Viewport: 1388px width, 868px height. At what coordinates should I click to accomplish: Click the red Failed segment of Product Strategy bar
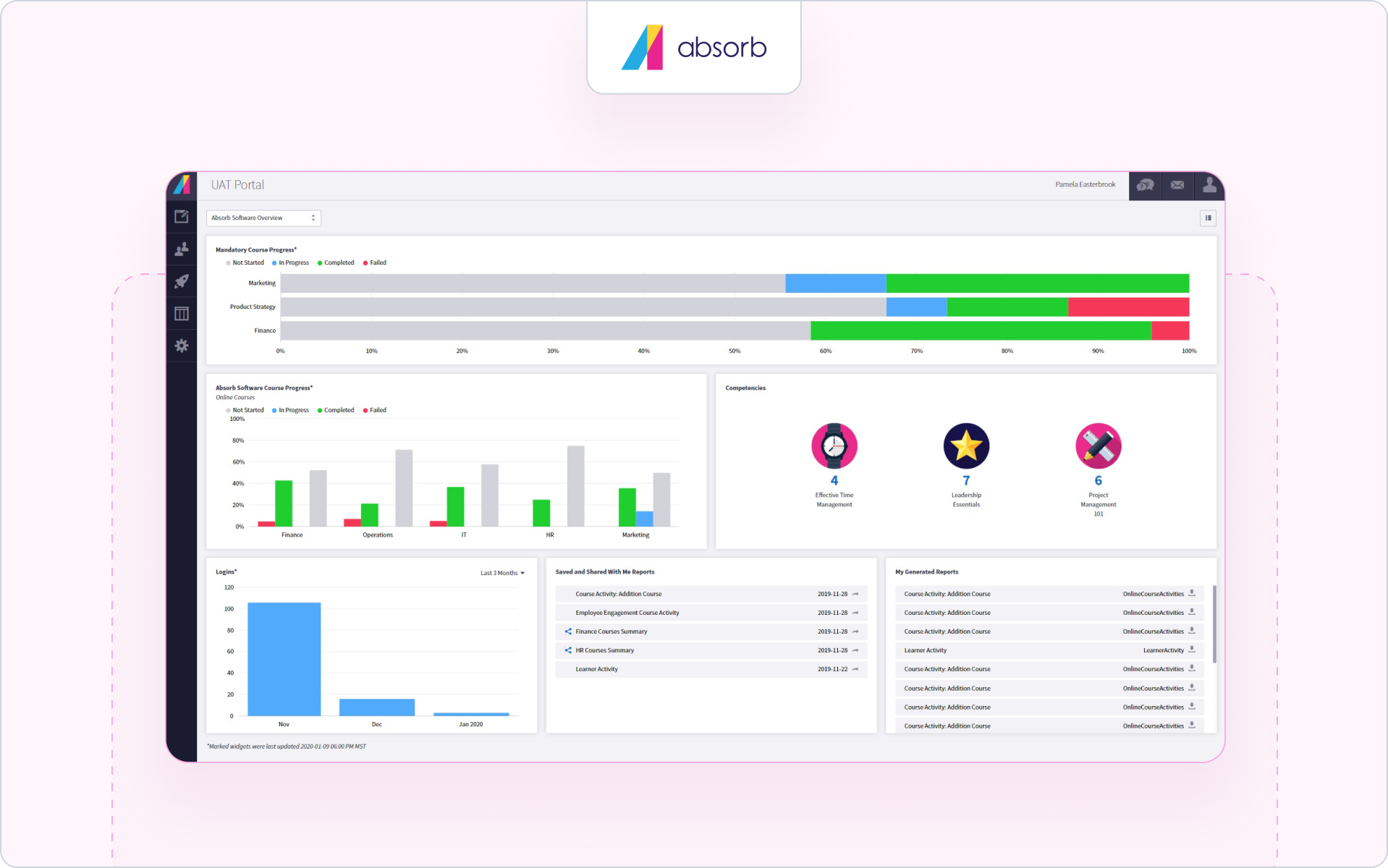[x=1129, y=307]
